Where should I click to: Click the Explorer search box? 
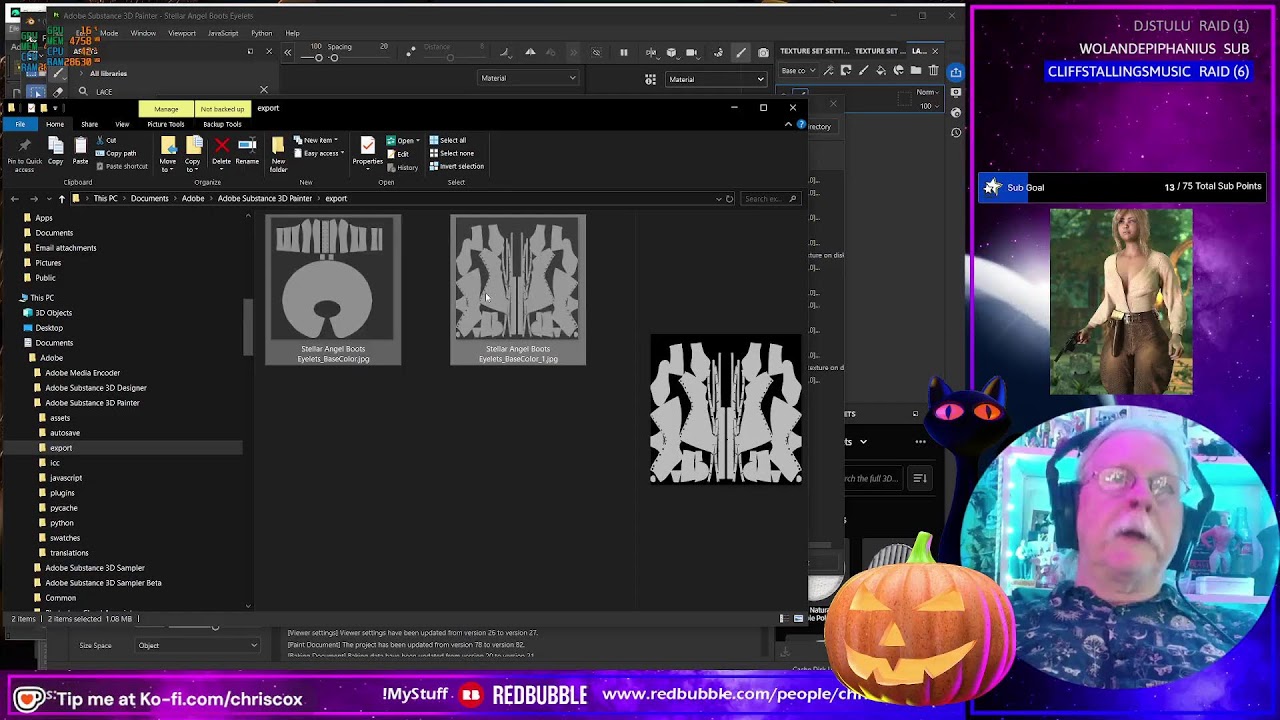click(770, 198)
